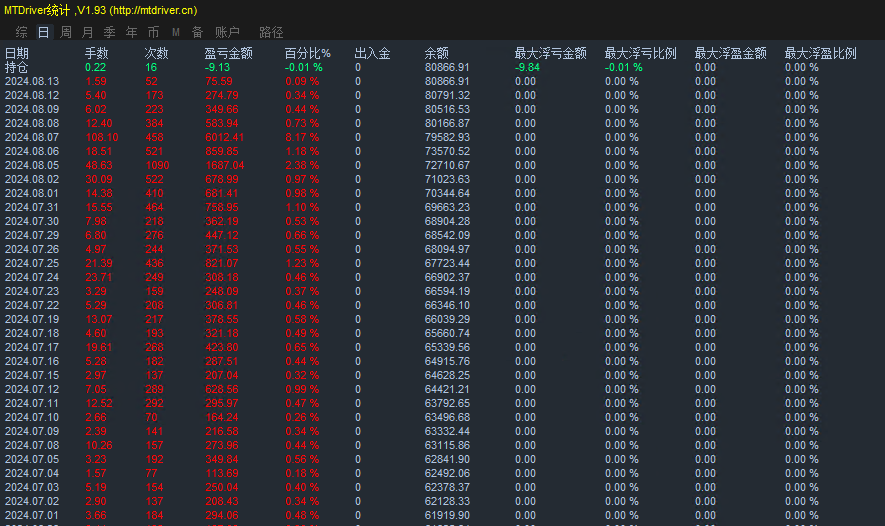Screen dimensions: 885x526
Task: Select the 2024.08.12 date row
Action: pyautogui.click(x=32, y=95)
